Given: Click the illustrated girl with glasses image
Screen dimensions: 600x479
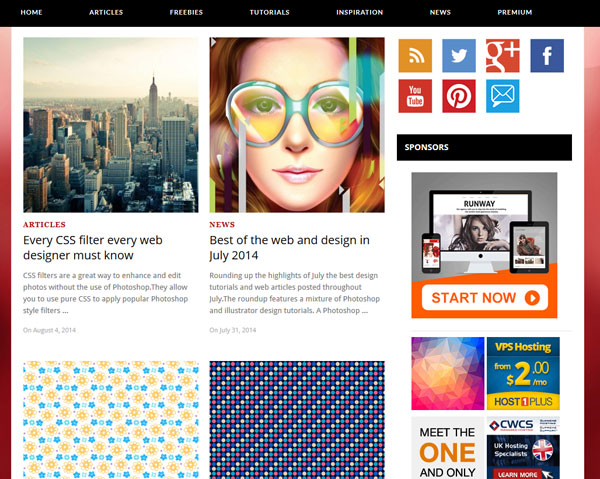Looking at the screenshot, I should coord(297,125).
